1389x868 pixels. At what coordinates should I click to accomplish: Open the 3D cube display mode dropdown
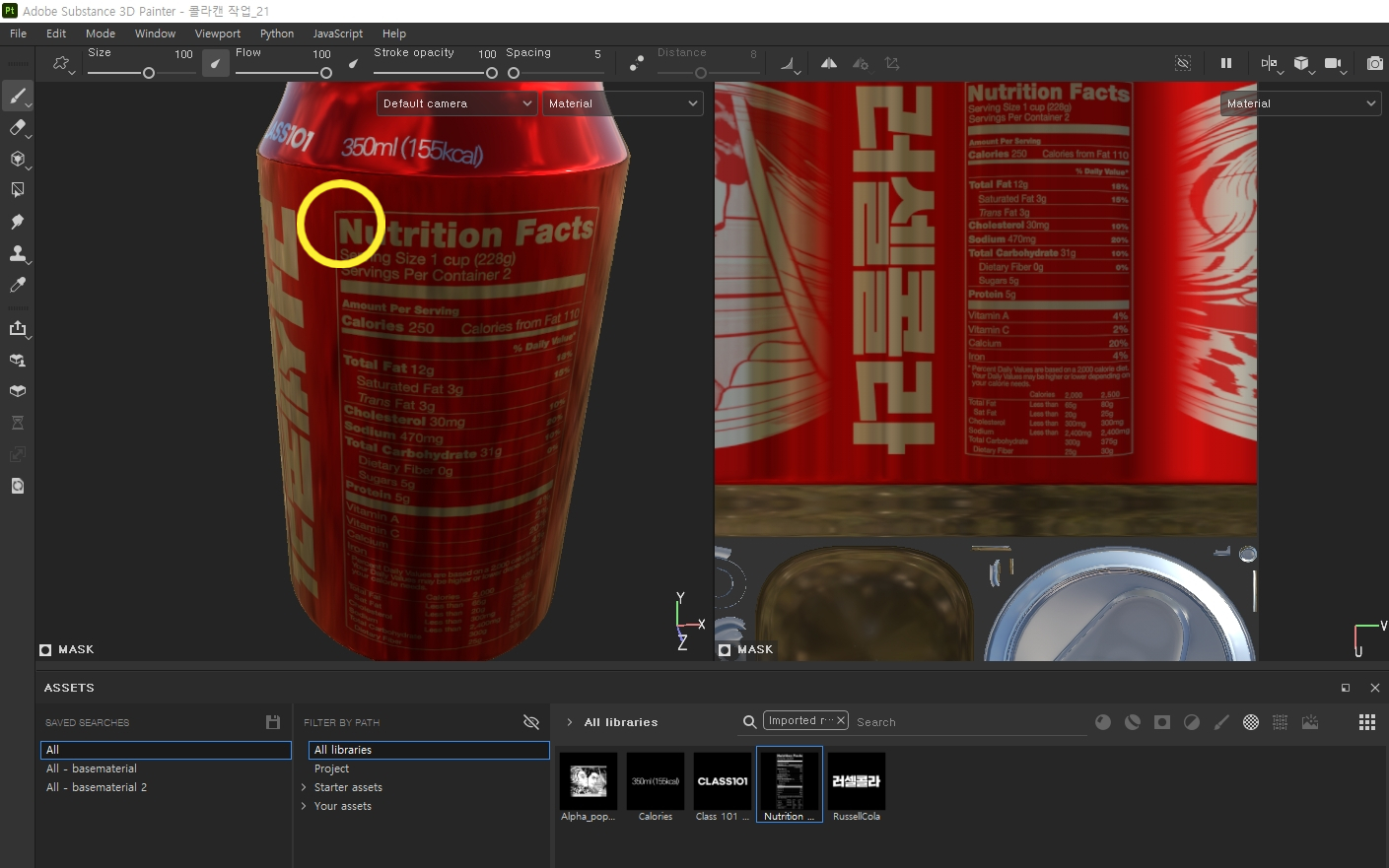coord(1303,64)
